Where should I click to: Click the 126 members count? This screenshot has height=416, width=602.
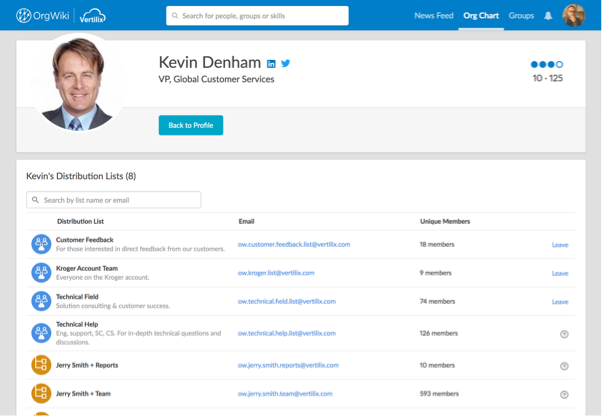(439, 333)
